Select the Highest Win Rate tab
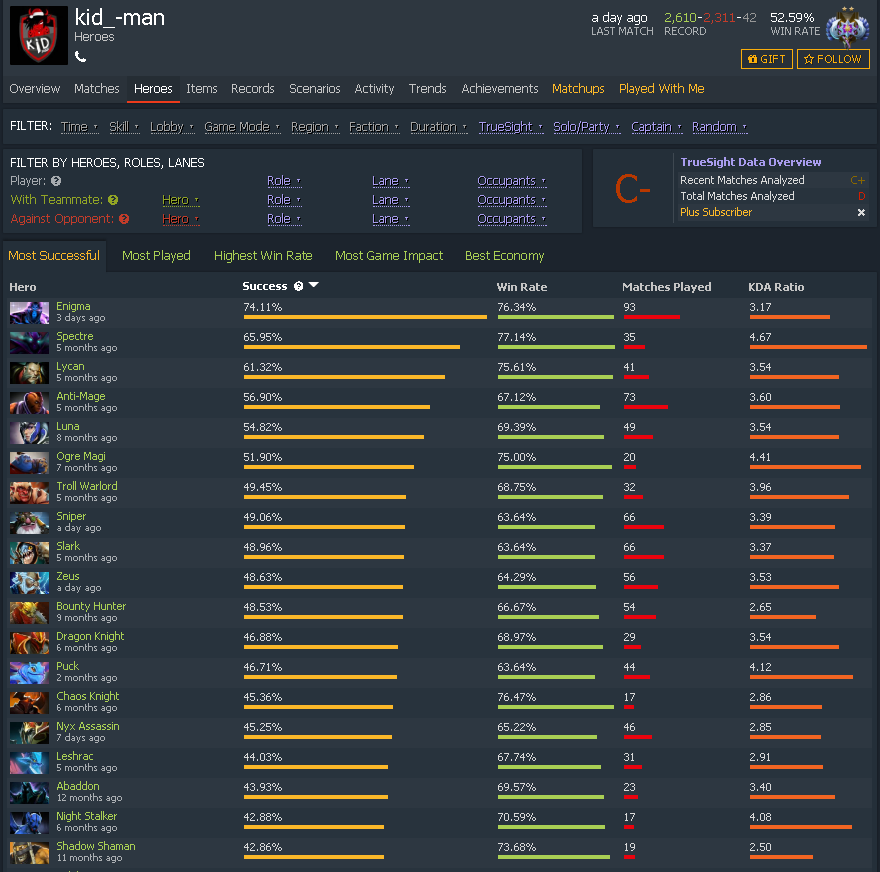This screenshot has width=880, height=872. [x=263, y=255]
